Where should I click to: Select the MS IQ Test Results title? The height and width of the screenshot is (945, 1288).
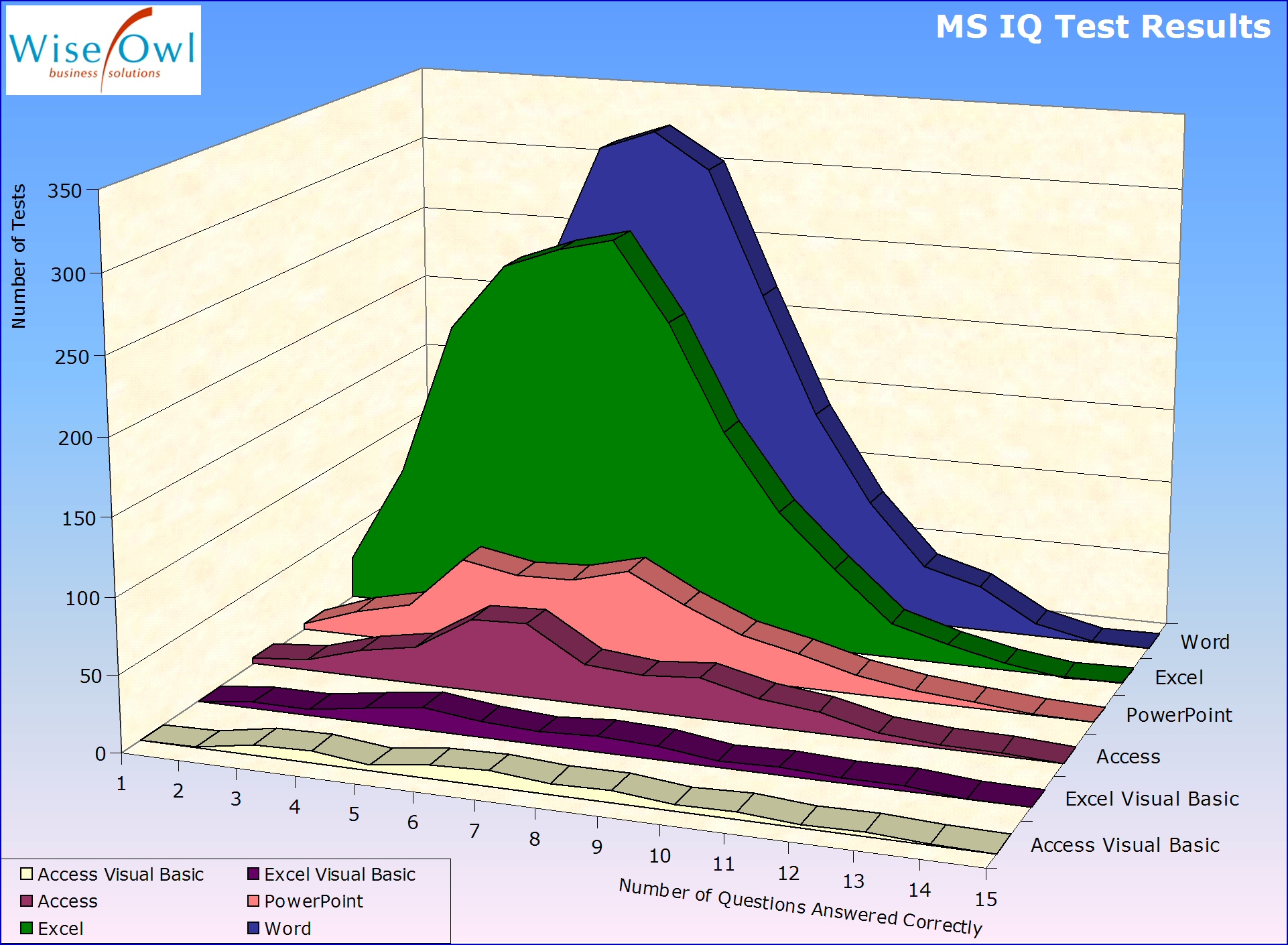pos(1102,27)
